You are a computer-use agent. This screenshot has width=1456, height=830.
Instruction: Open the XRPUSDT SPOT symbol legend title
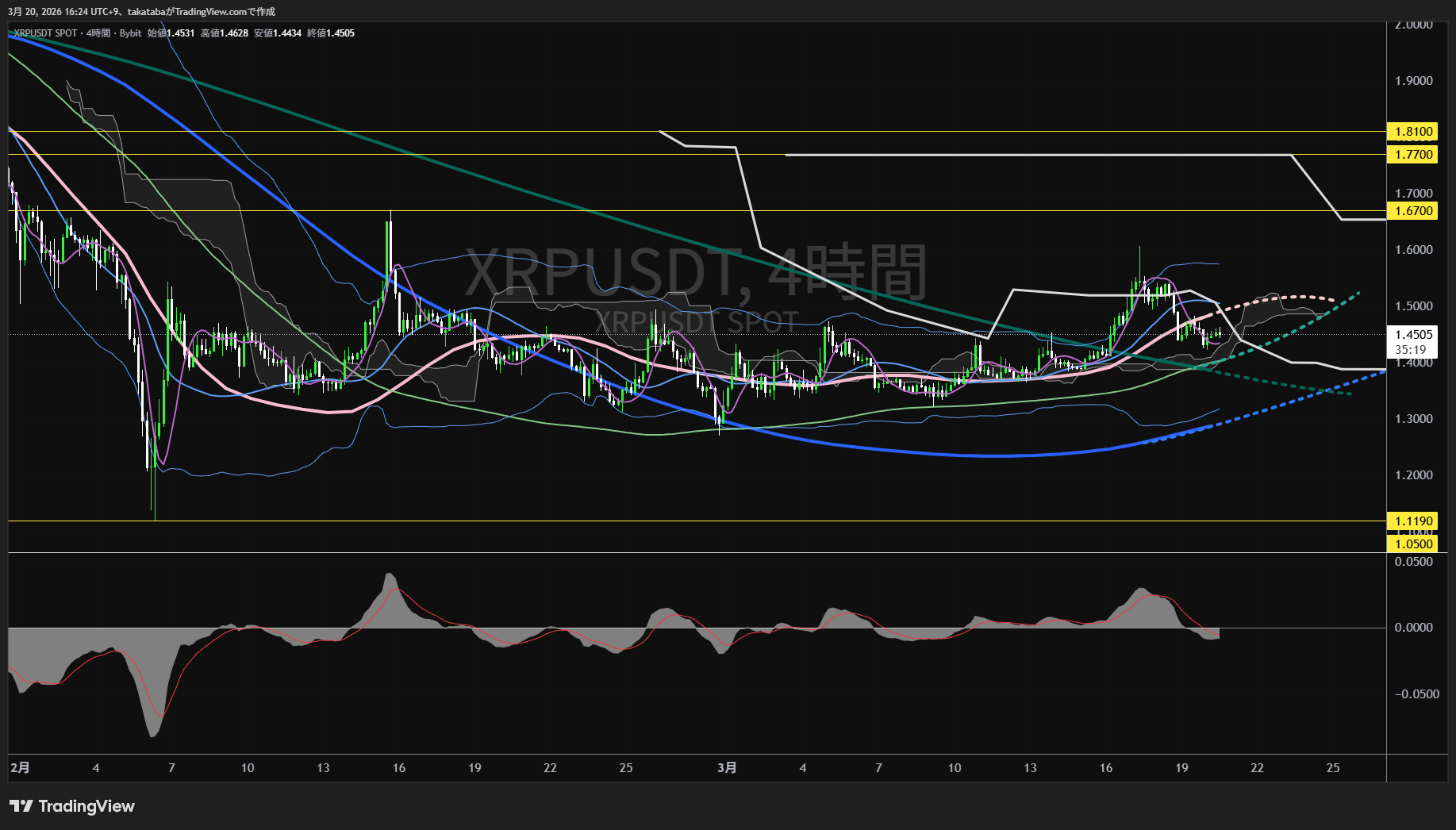(x=46, y=33)
